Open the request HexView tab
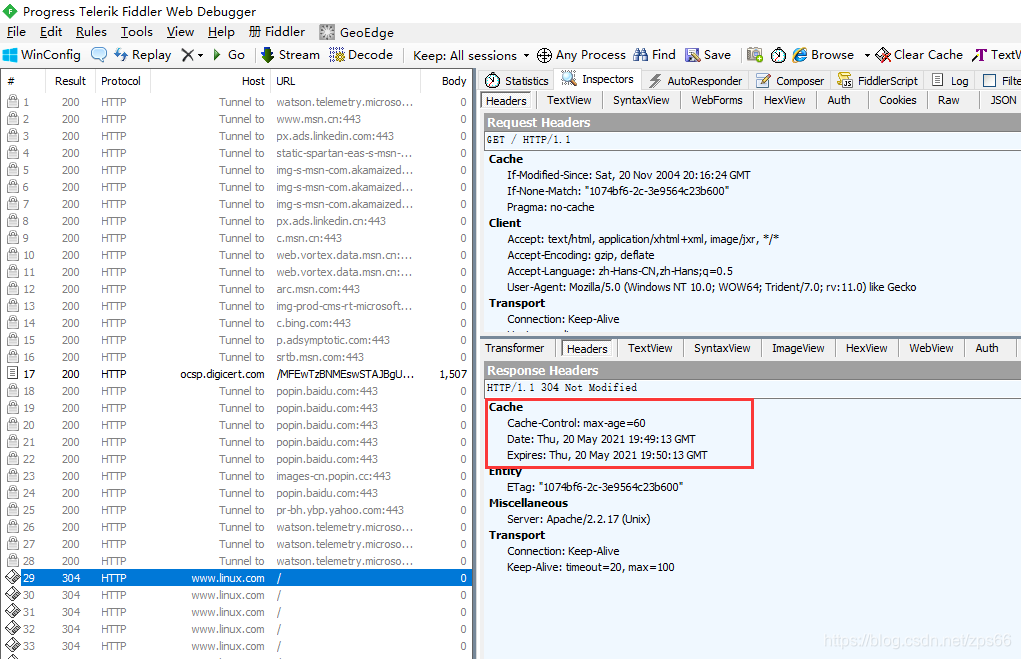The width and height of the screenshot is (1021, 659). click(x=784, y=100)
